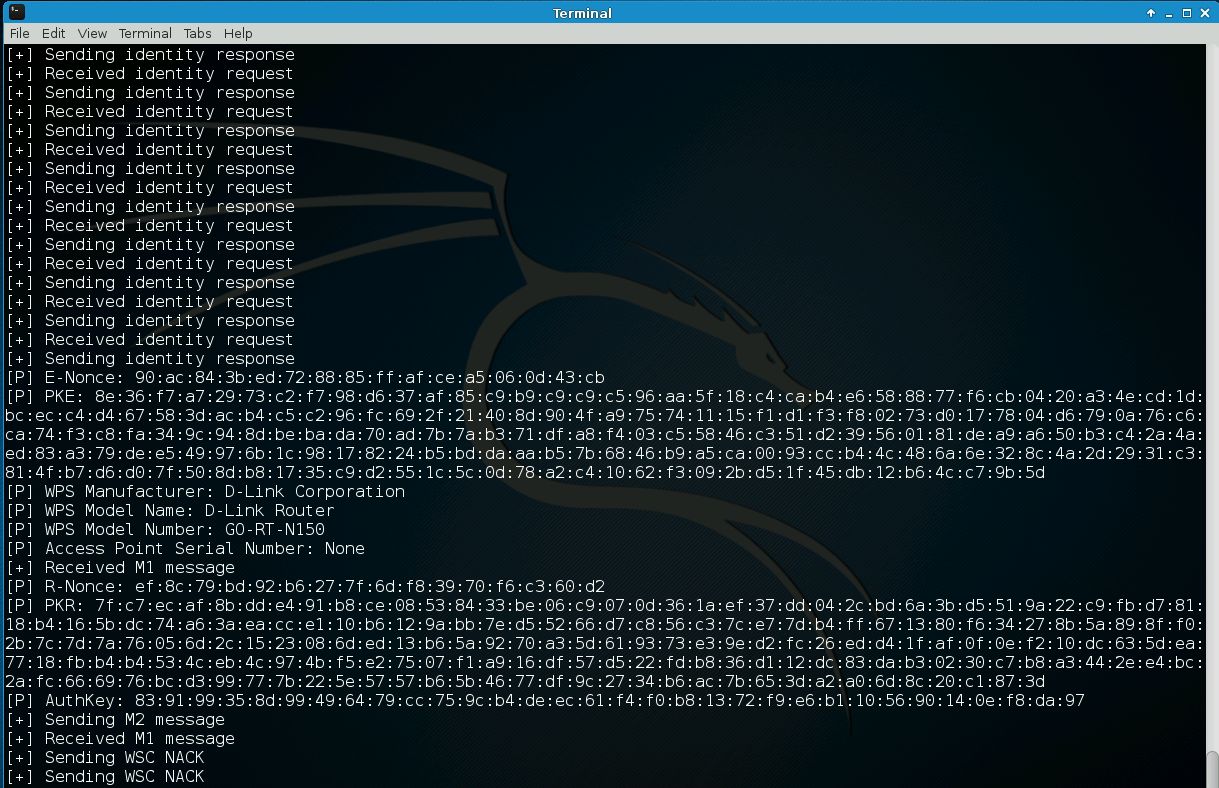Maximize the Terminal window
This screenshot has width=1219, height=788.
1187,12
